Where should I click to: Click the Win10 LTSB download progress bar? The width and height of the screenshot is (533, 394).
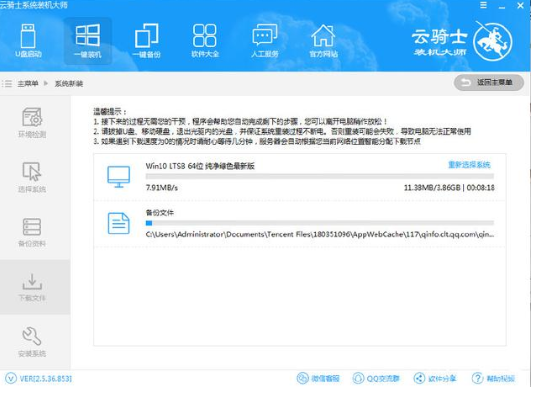(320, 176)
